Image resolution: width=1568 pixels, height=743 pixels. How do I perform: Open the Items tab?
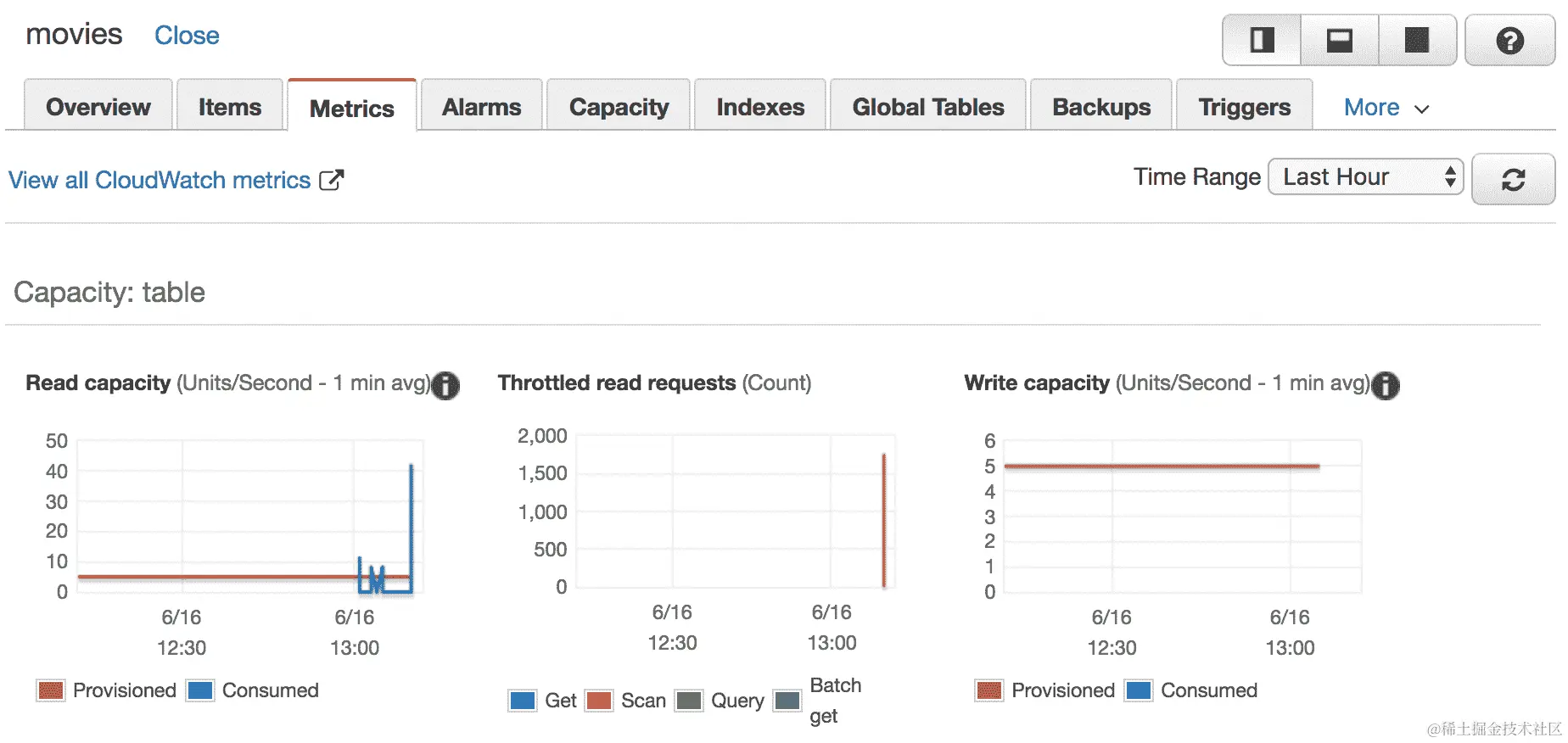[x=230, y=107]
